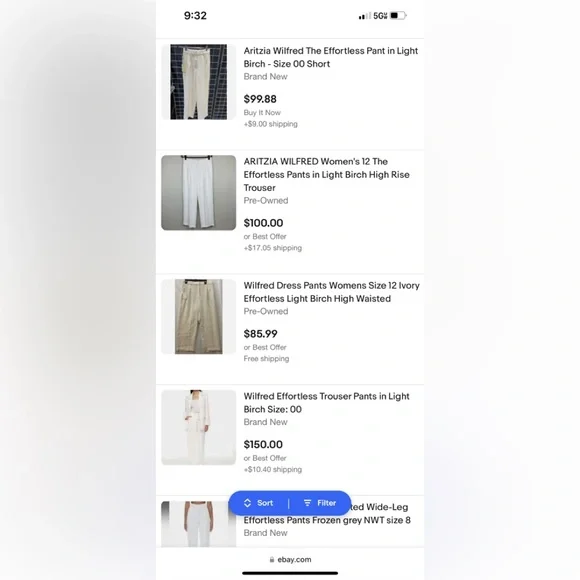
Task: Open Wilfred Effortless Trouser Pants Size 00 title
Action: [x=326, y=402]
